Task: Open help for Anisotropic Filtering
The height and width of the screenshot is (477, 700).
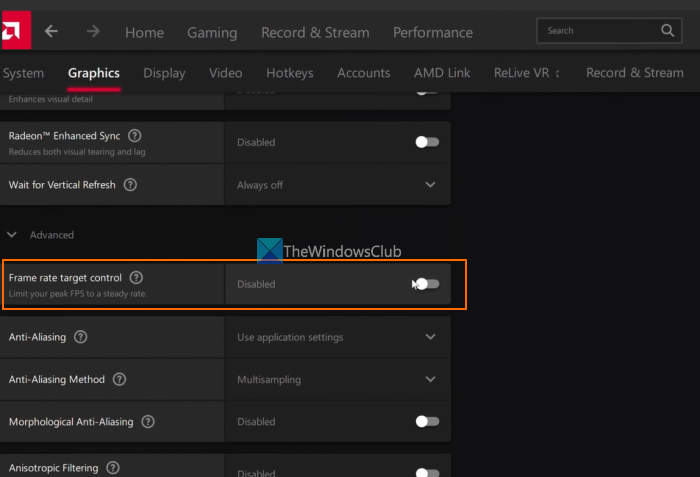Action: click(113, 468)
